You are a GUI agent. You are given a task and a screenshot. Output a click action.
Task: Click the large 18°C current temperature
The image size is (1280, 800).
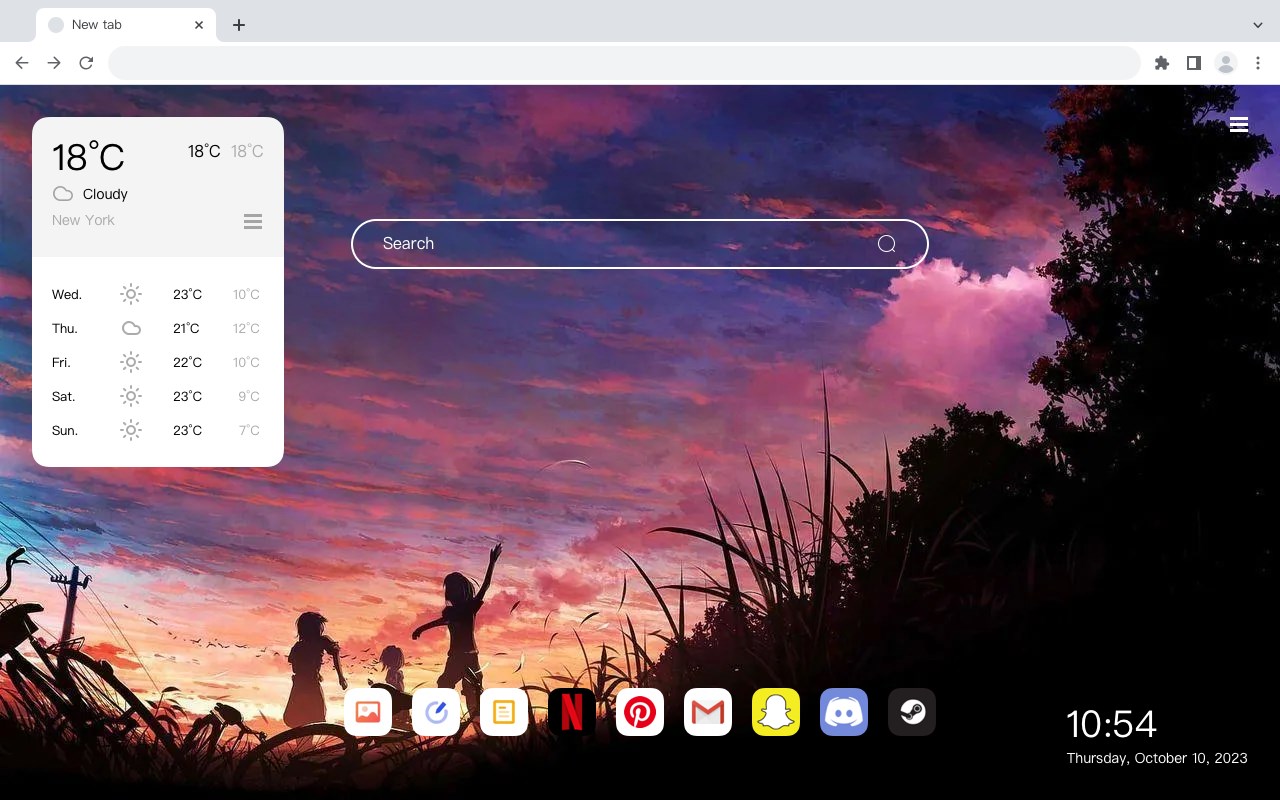pos(88,157)
